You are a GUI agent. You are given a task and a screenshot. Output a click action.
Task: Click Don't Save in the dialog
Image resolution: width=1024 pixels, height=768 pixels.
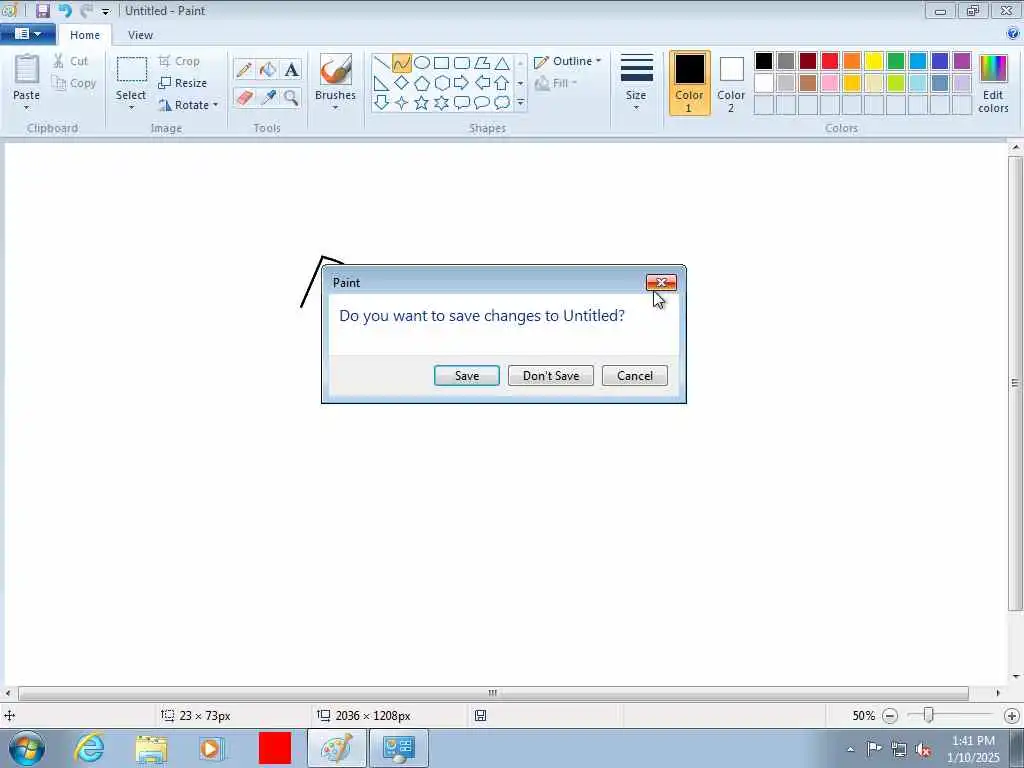coord(551,376)
